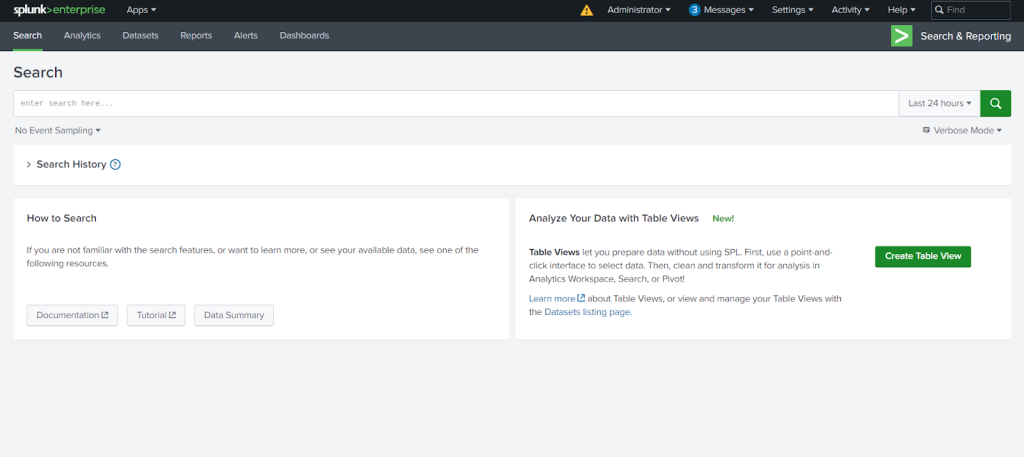Focus the 'enter search here...' search bar
Viewport: 1024px width, 457px height.
pos(456,104)
